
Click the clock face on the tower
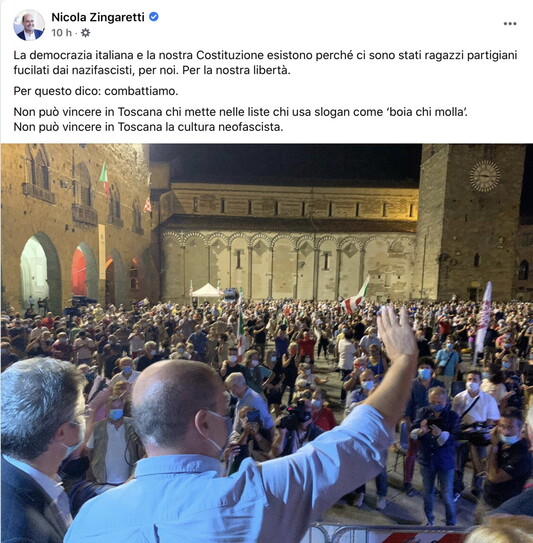(x=485, y=176)
